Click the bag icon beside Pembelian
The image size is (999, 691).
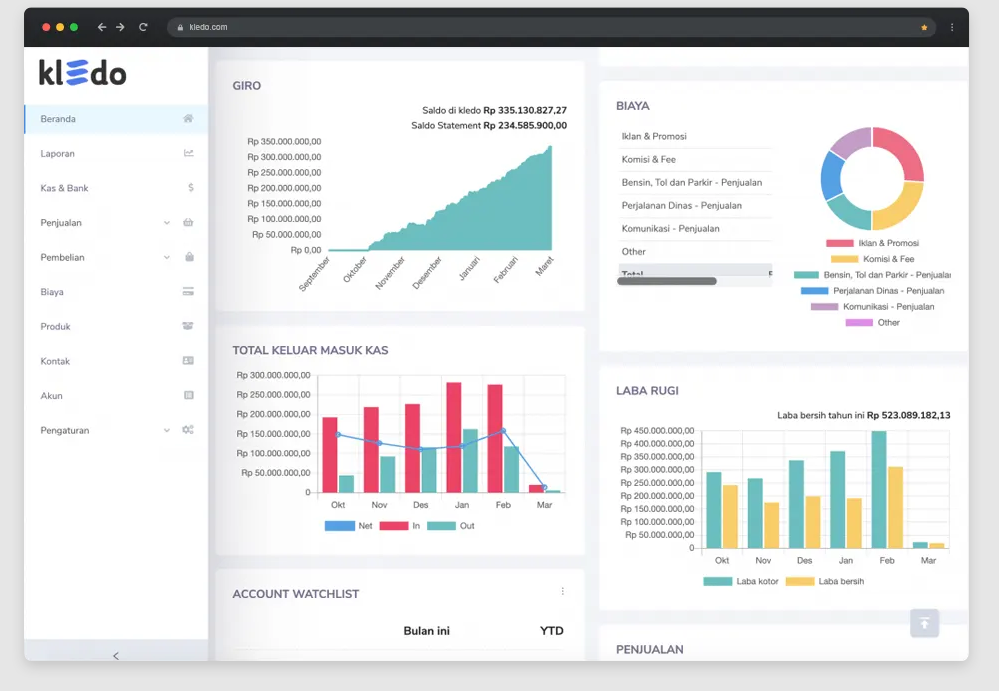tap(189, 257)
